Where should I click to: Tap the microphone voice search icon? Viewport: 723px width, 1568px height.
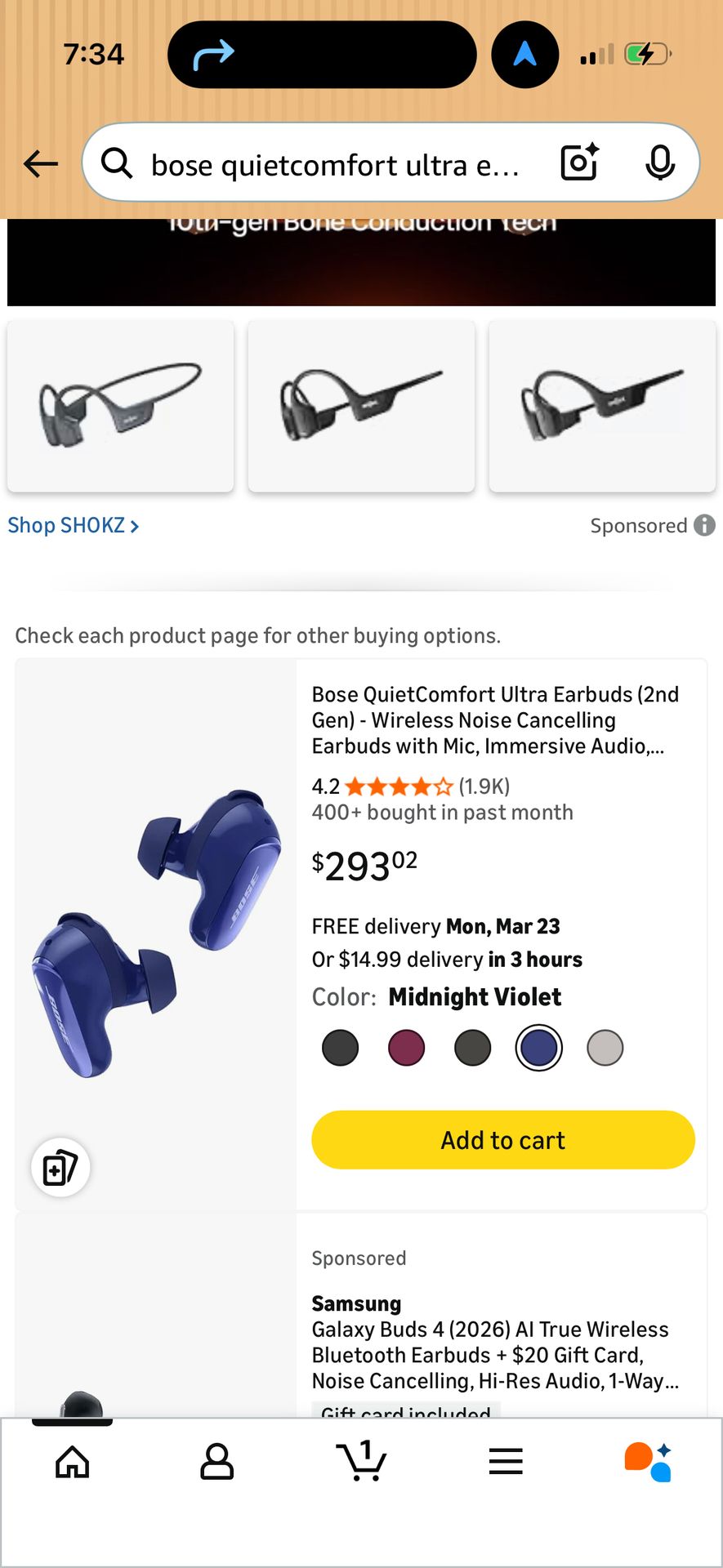click(x=659, y=163)
